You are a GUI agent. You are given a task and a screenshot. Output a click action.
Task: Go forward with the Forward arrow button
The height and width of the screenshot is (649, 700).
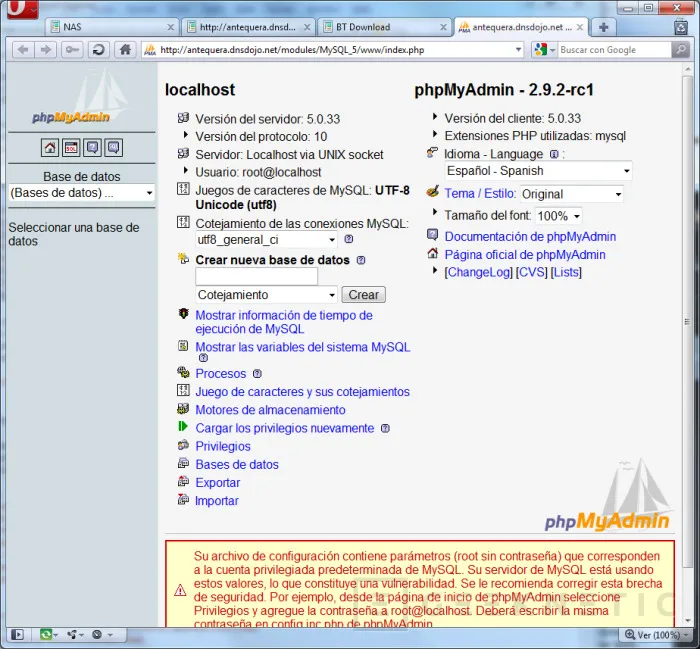(x=46, y=50)
